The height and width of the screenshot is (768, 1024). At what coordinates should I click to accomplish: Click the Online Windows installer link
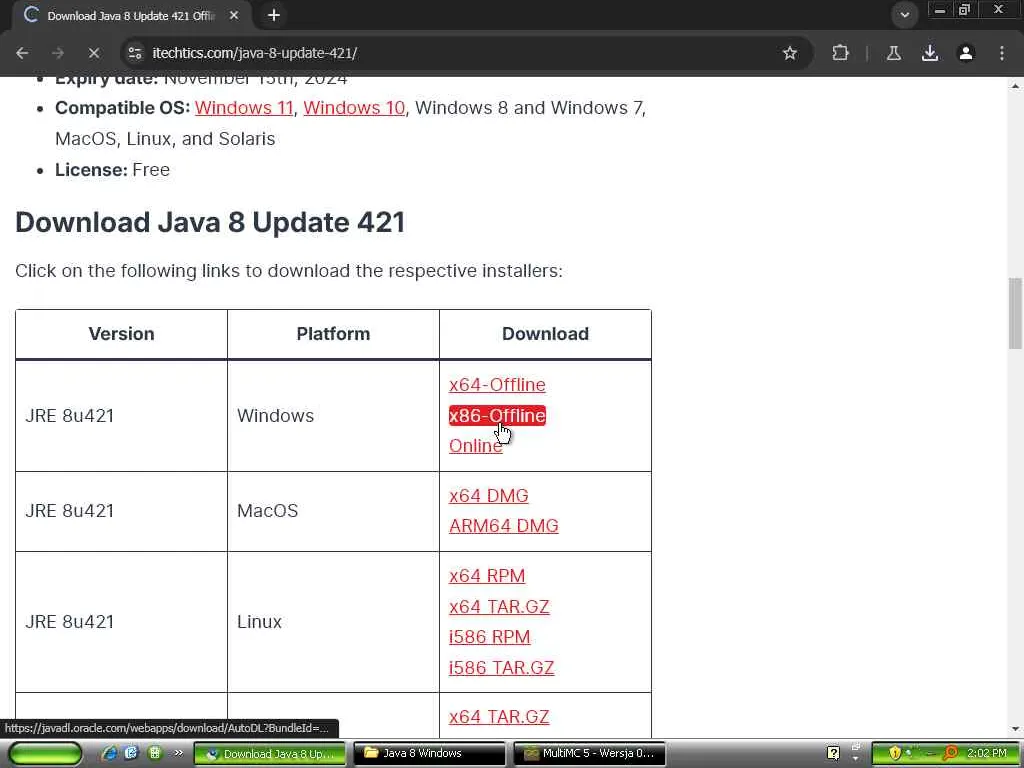click(x=475, y=446)
